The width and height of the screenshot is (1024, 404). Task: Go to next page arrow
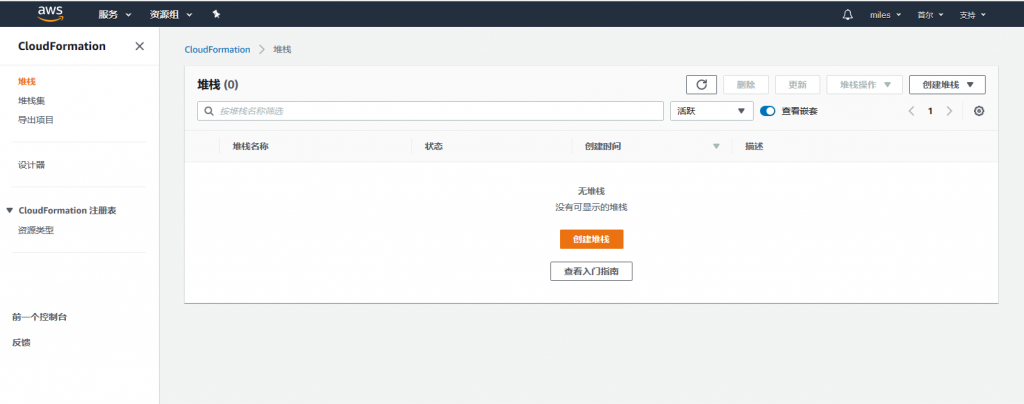pyautogui.click(x=950, y=111)
